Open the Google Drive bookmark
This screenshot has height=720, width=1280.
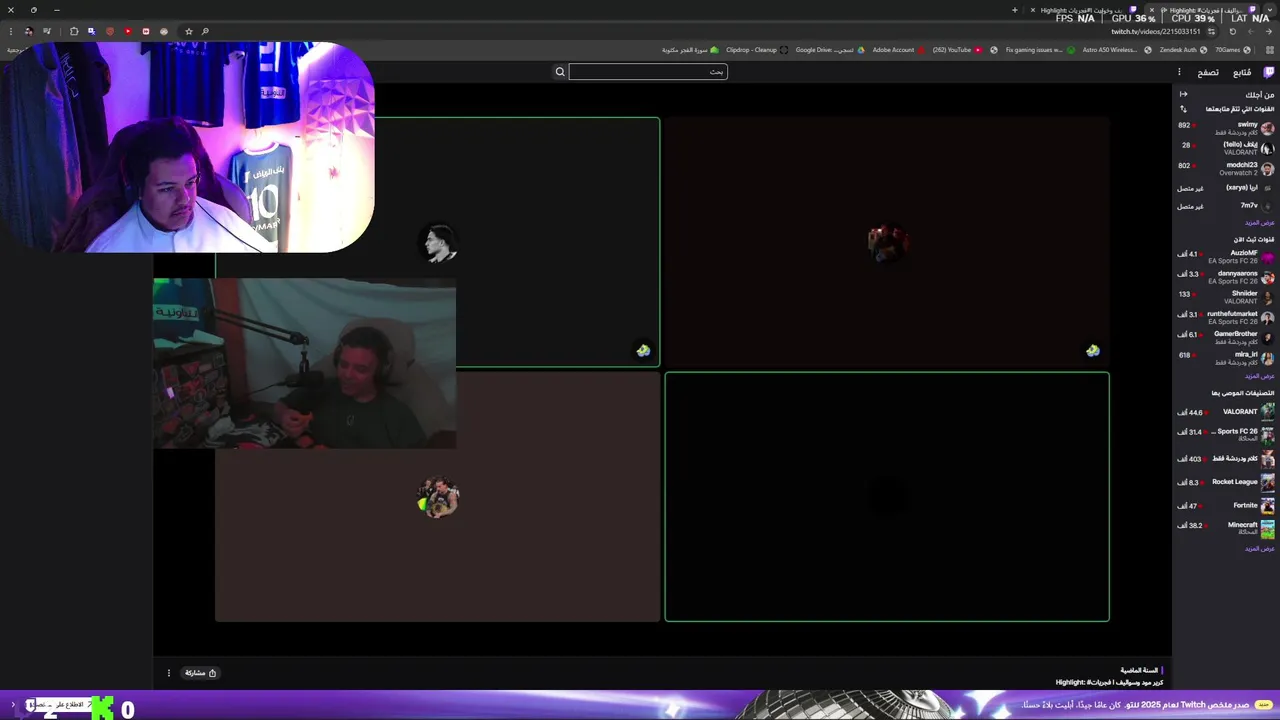[x=830, y=49]
